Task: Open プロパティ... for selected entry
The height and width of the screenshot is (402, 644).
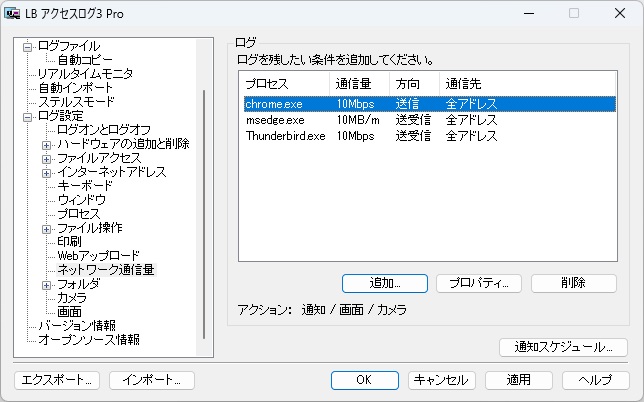Action: click(479, 283)
